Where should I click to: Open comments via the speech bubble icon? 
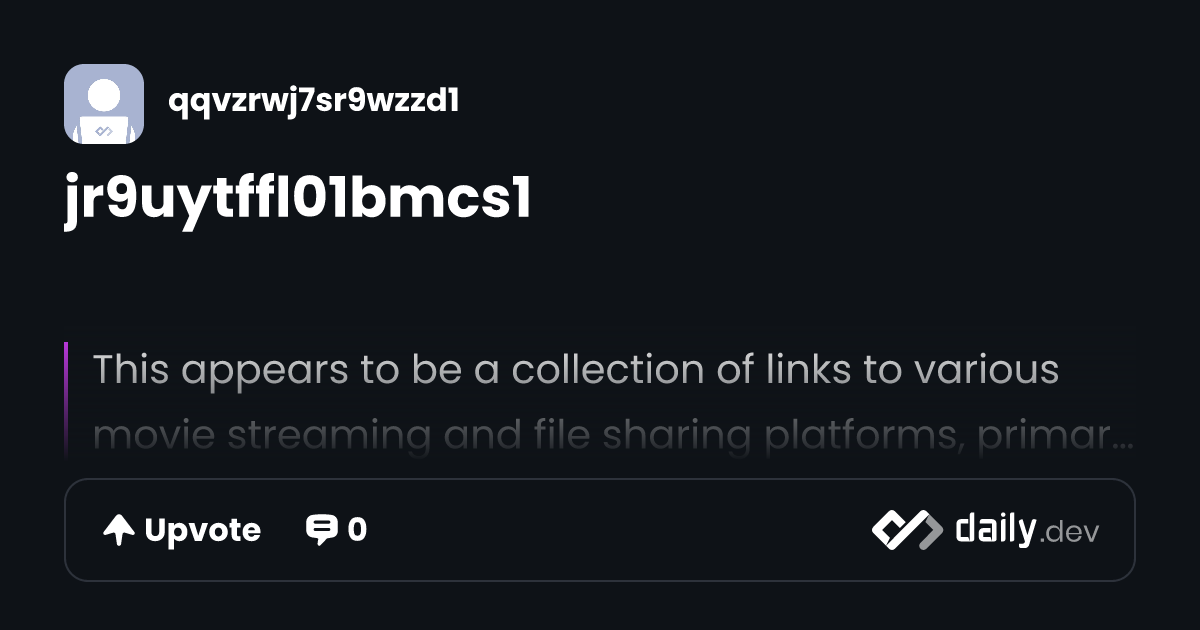click(321, 530)
